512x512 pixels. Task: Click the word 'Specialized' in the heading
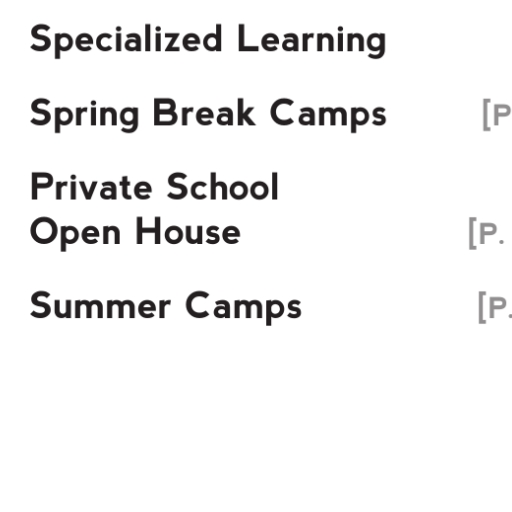[x=126, y=41]
